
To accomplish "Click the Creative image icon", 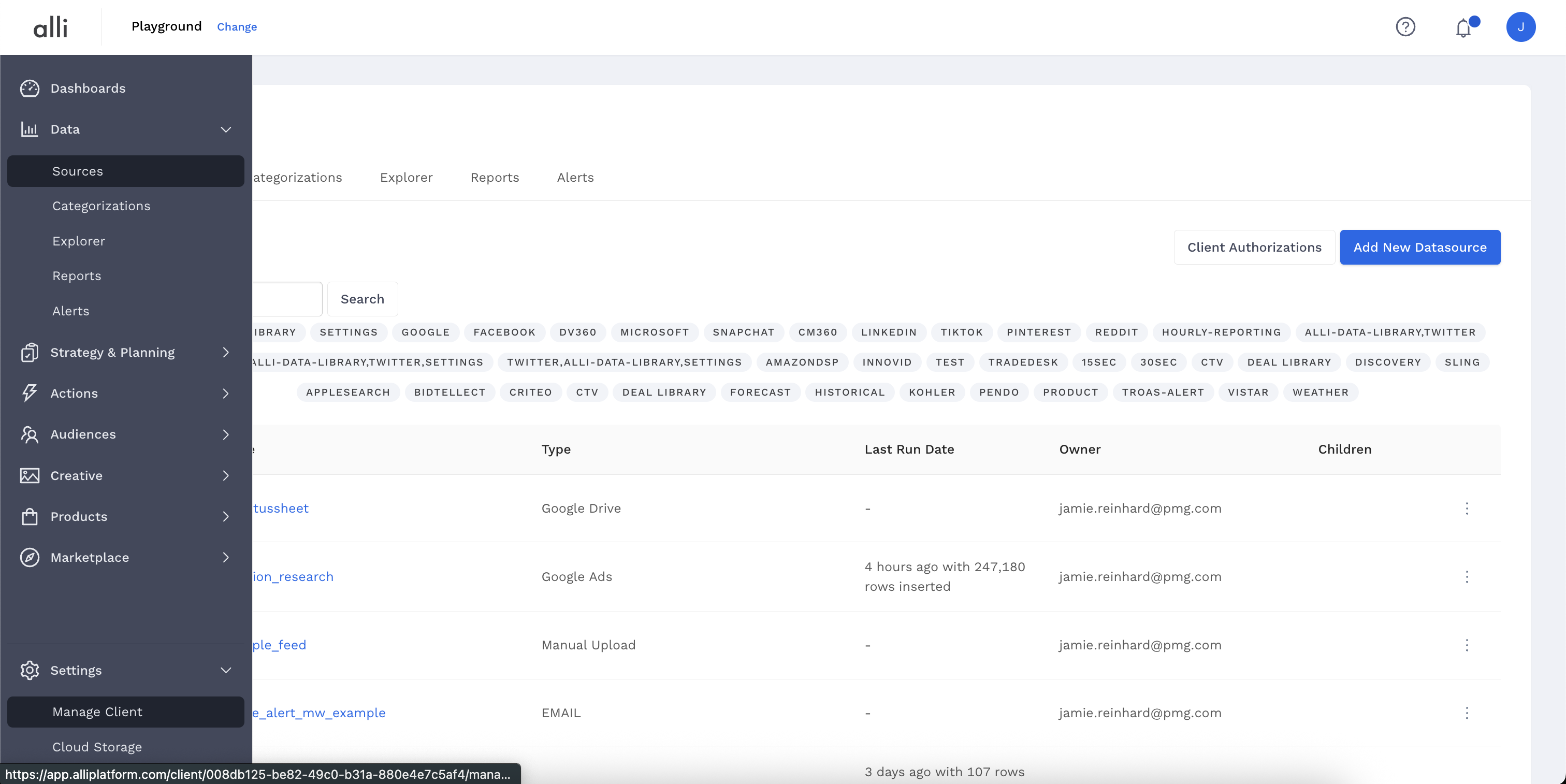I will pyautogui.click(x=29, y=475).
